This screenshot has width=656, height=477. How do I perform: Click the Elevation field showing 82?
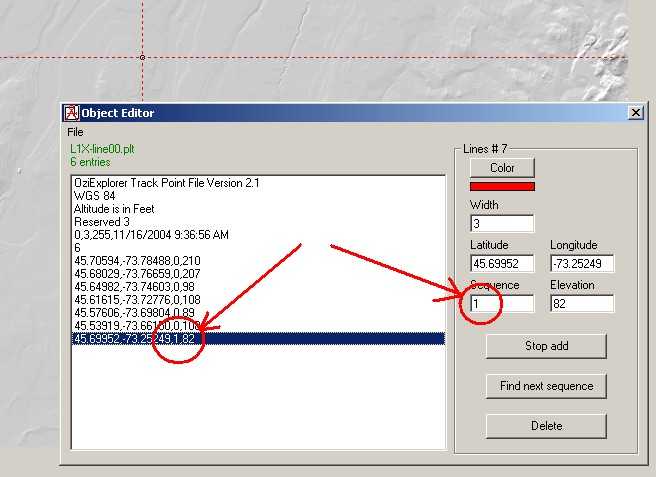pos(581,303)
